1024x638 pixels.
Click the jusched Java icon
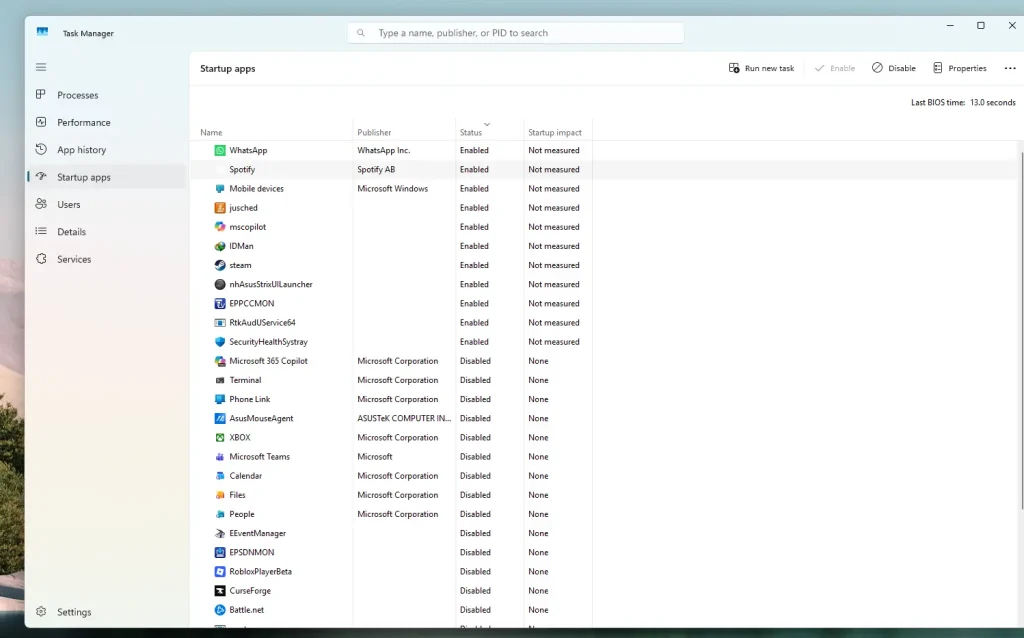coord(220,208)
